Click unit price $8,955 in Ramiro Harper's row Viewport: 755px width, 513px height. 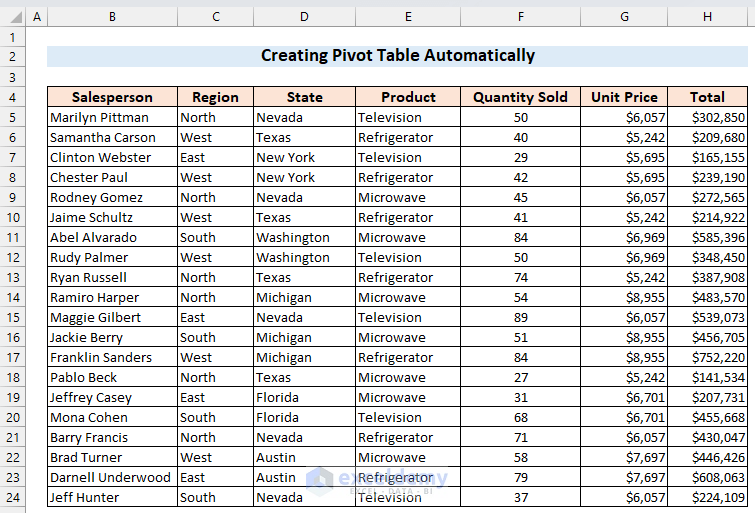point(624,297)
